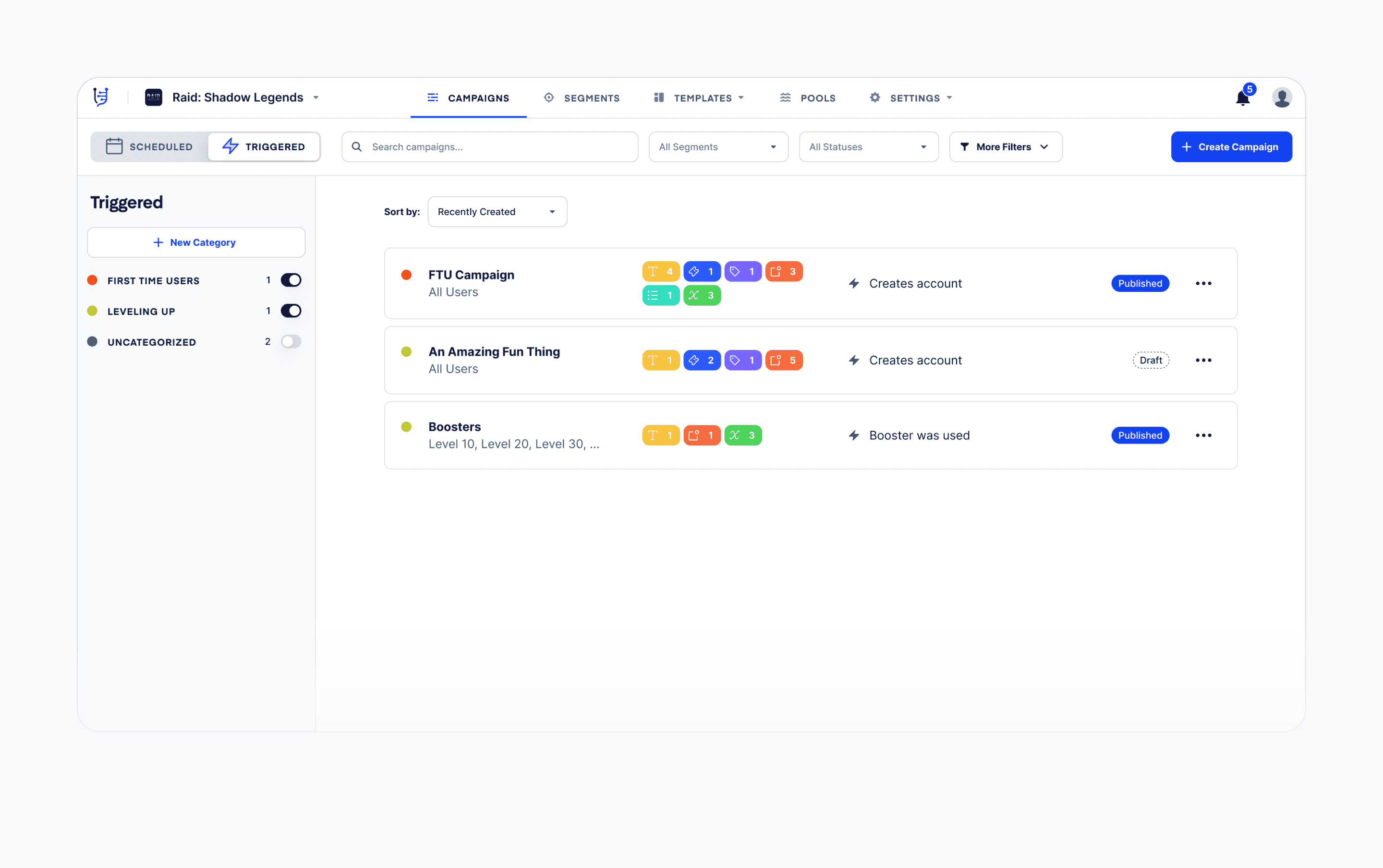
Task: Go to the Segments navigation tab
Action: pos(582,98)
